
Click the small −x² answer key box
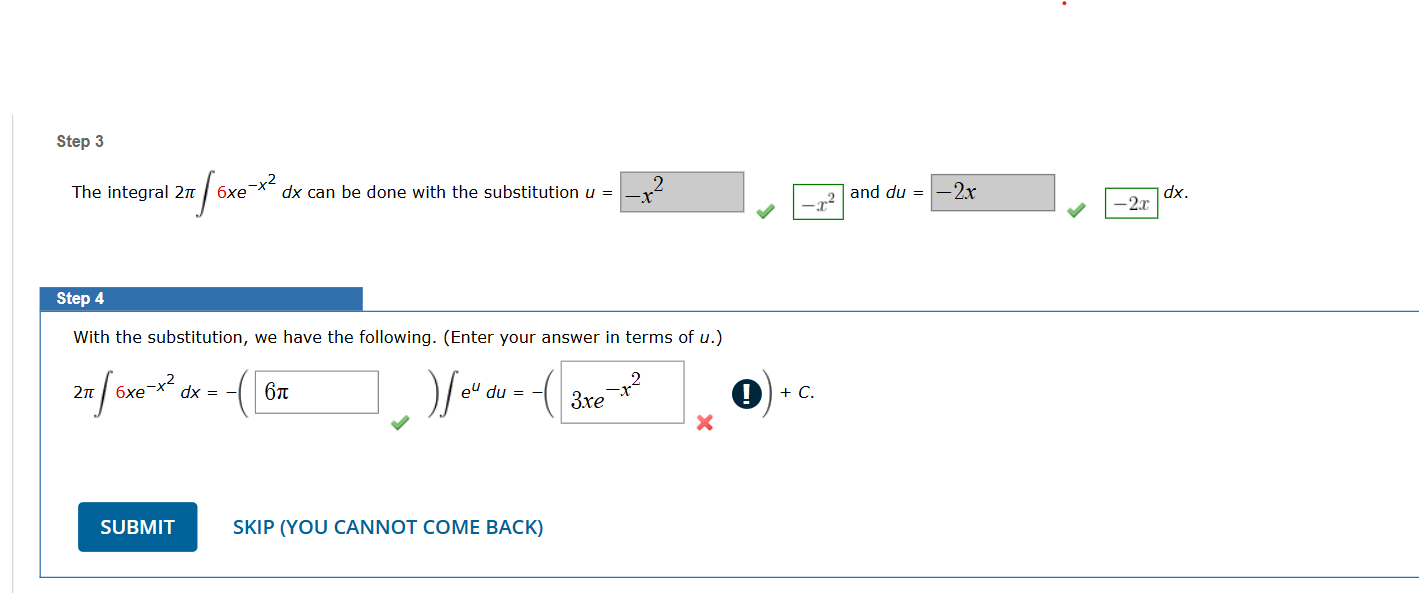818,201
